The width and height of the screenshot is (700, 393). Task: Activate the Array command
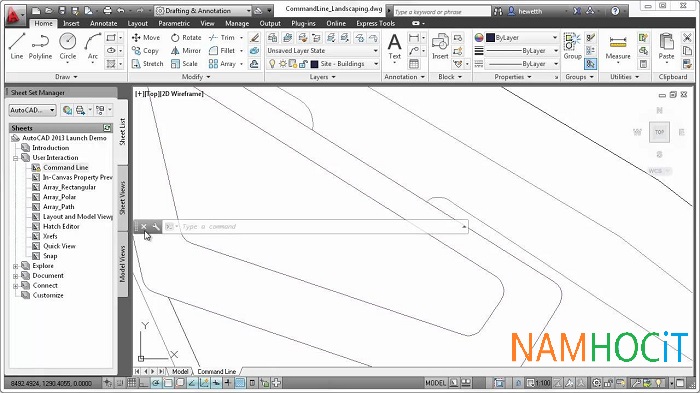coord(222,64)
